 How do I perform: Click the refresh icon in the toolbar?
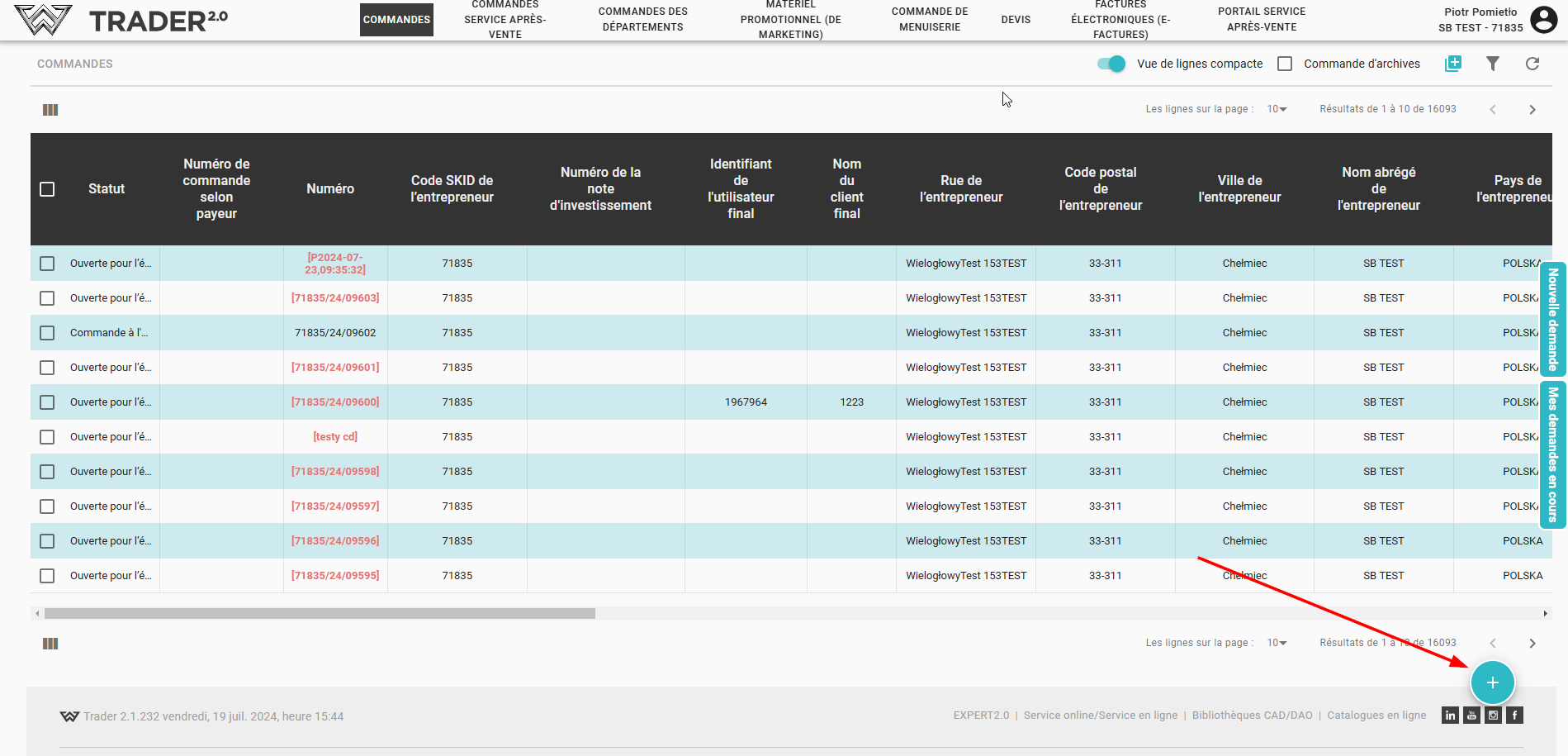click(1532, 64)
